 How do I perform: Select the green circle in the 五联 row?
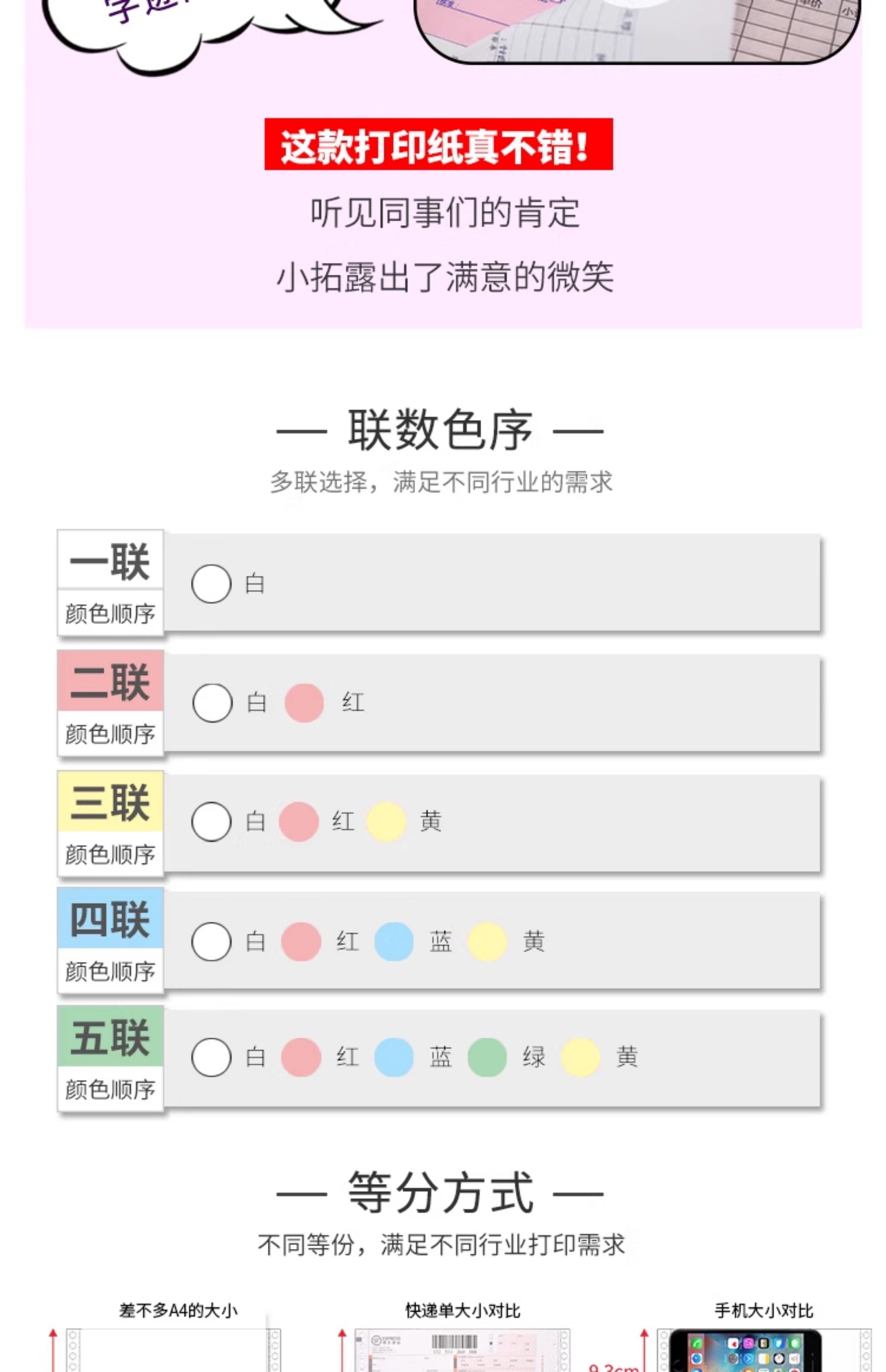click(x=487, y=1057)
